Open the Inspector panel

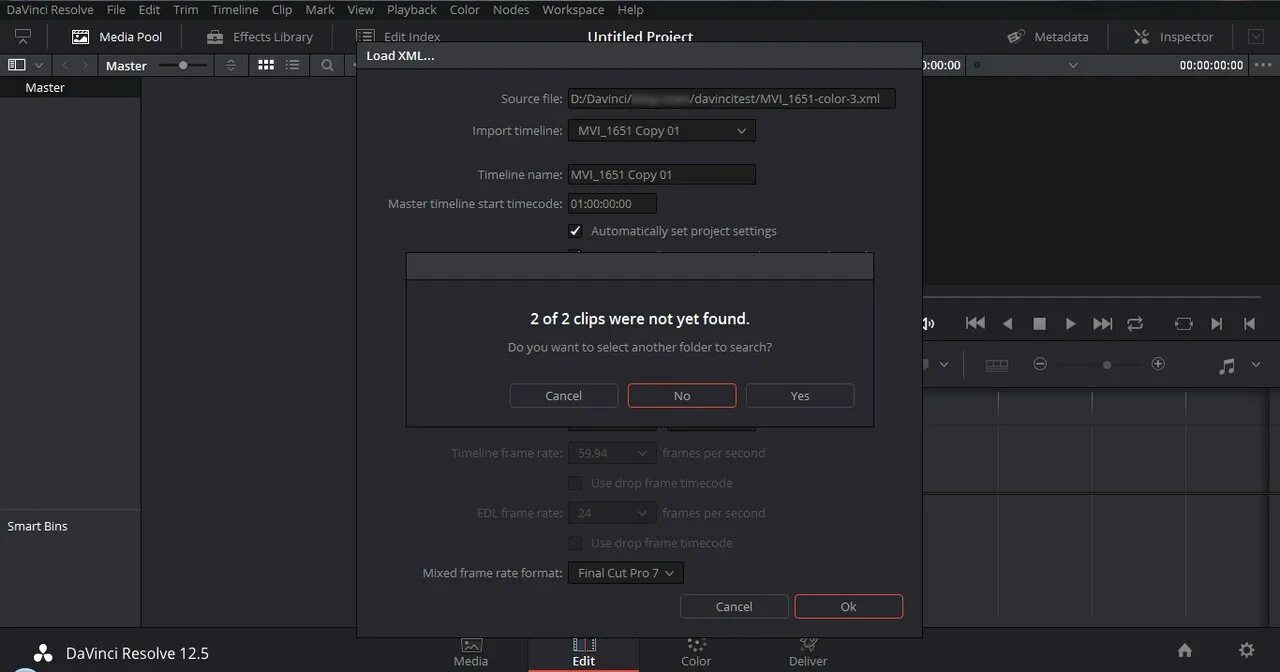[1173, 37]
